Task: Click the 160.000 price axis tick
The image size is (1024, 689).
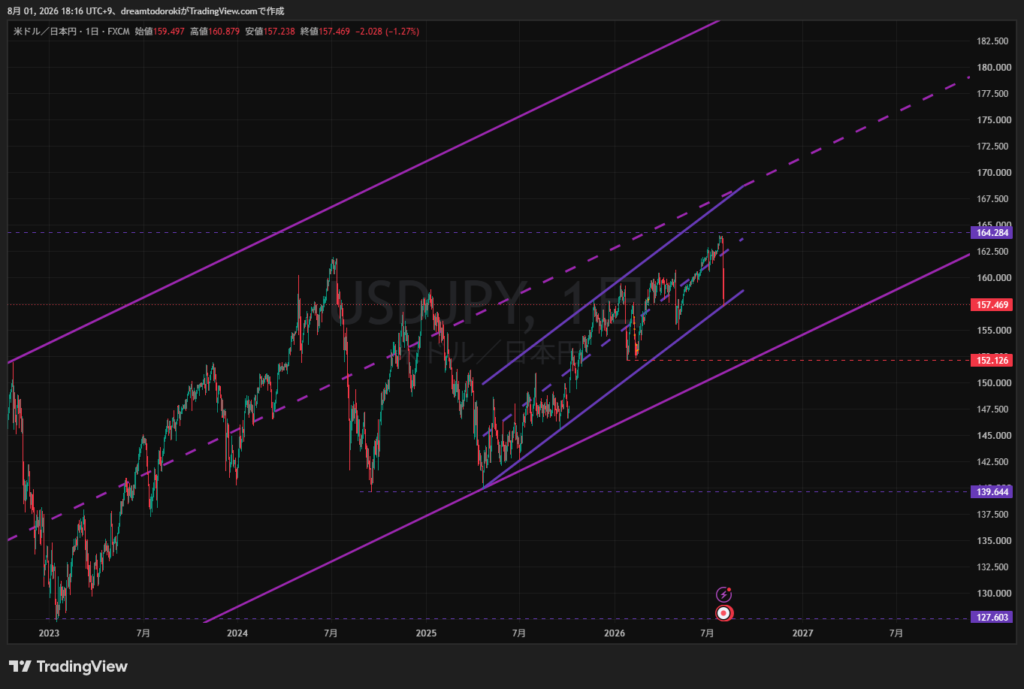Action: (x=993, y=278)
